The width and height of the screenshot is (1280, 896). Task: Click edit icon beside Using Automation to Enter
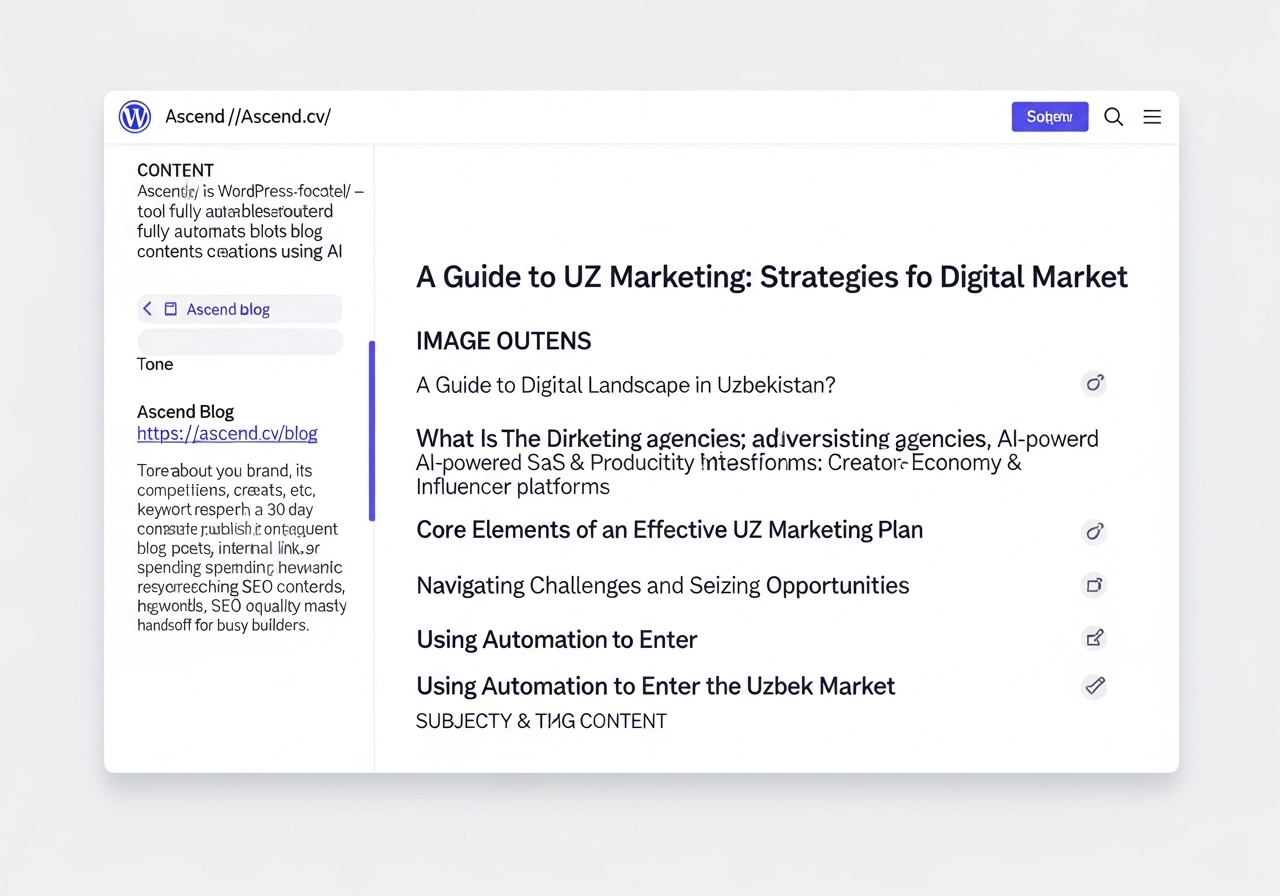[1094, 638]
